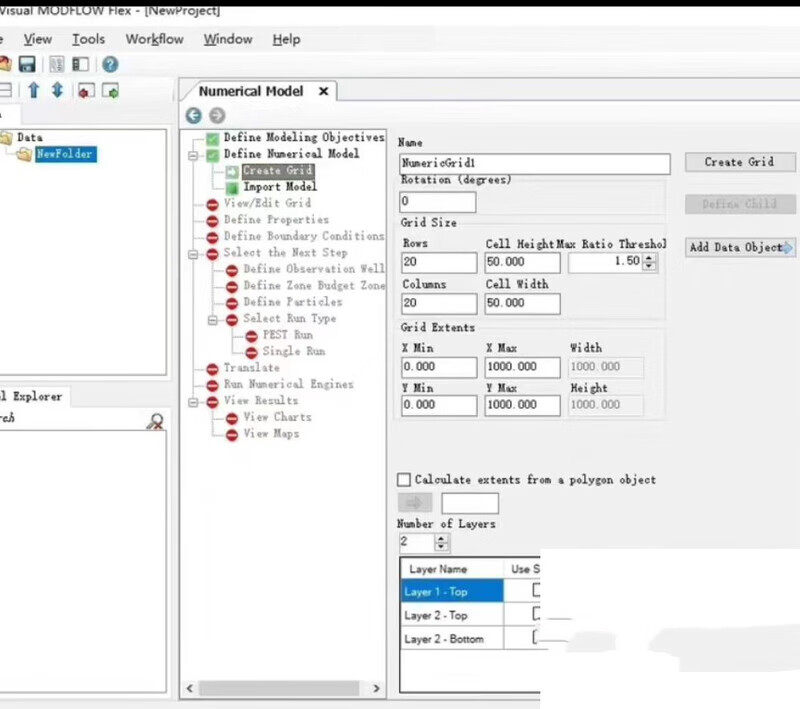Open the Workflow menu
Screen dimensions: 800x709
(154, 39)
